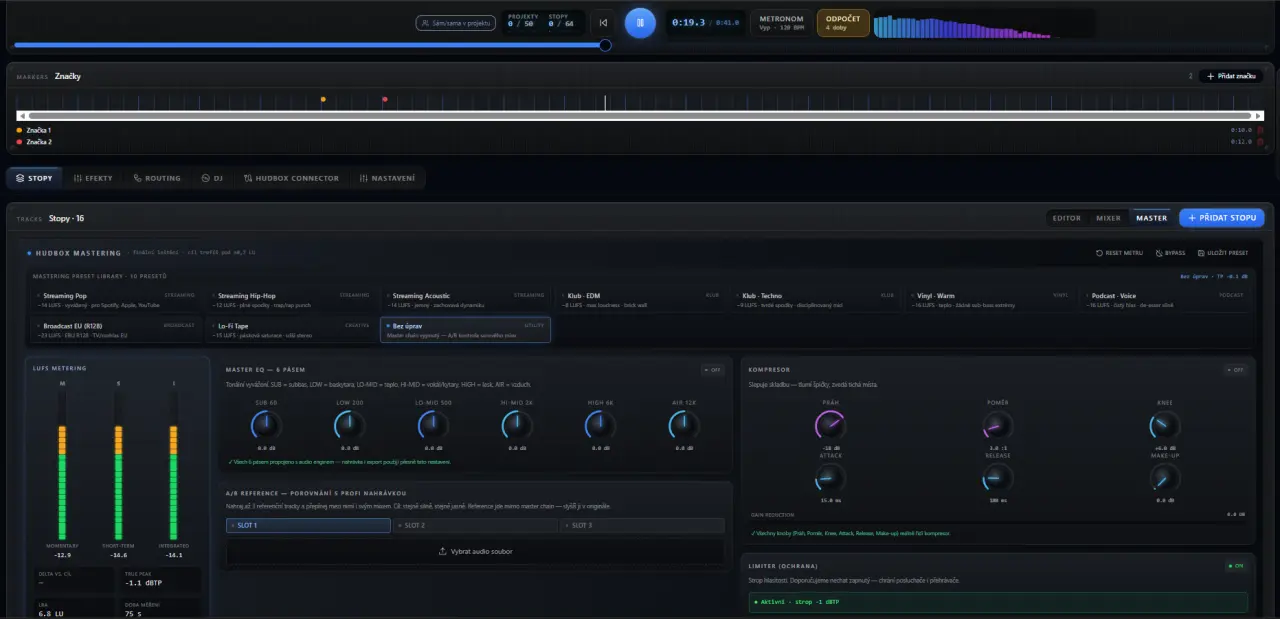Viewport: 1280px width, 619px height.
Task: Toggle the Limiter On switch
Action: point(1236,566)
